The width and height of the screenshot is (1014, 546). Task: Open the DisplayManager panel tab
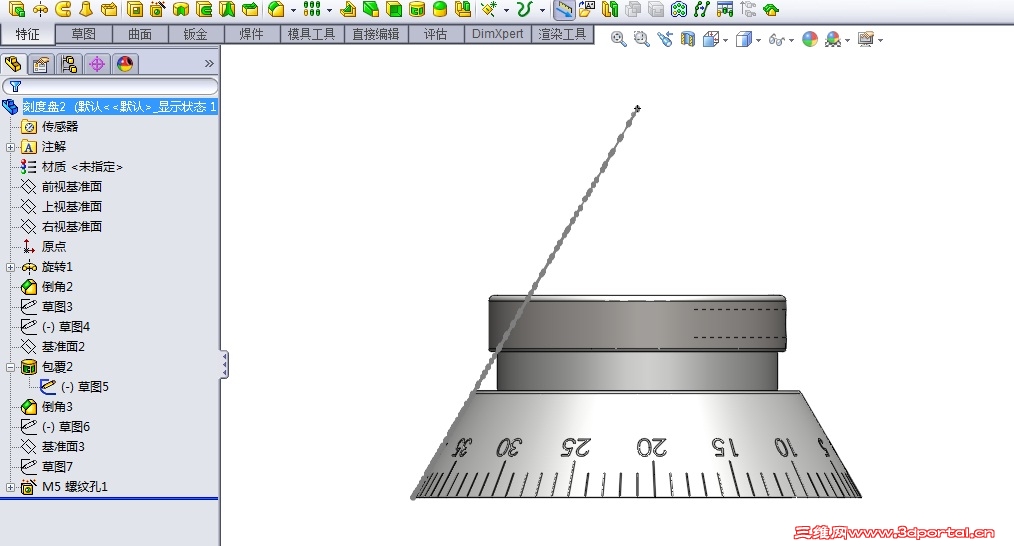[125, 63]
